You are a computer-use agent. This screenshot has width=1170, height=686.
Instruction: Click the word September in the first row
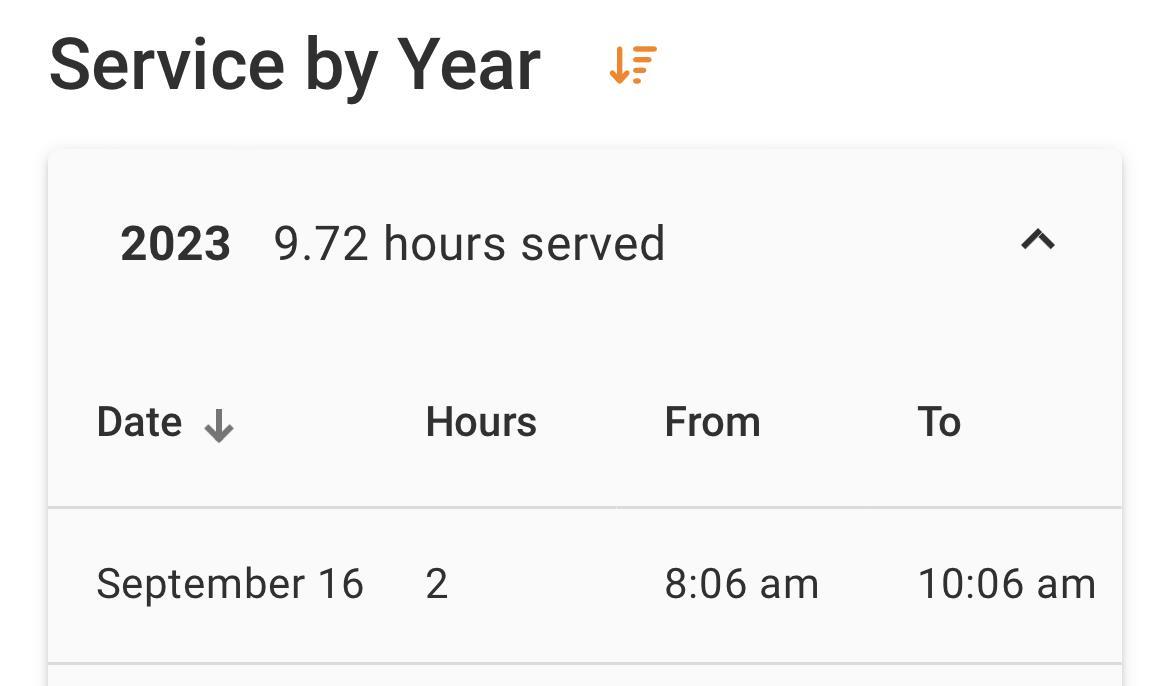point(200,584)
